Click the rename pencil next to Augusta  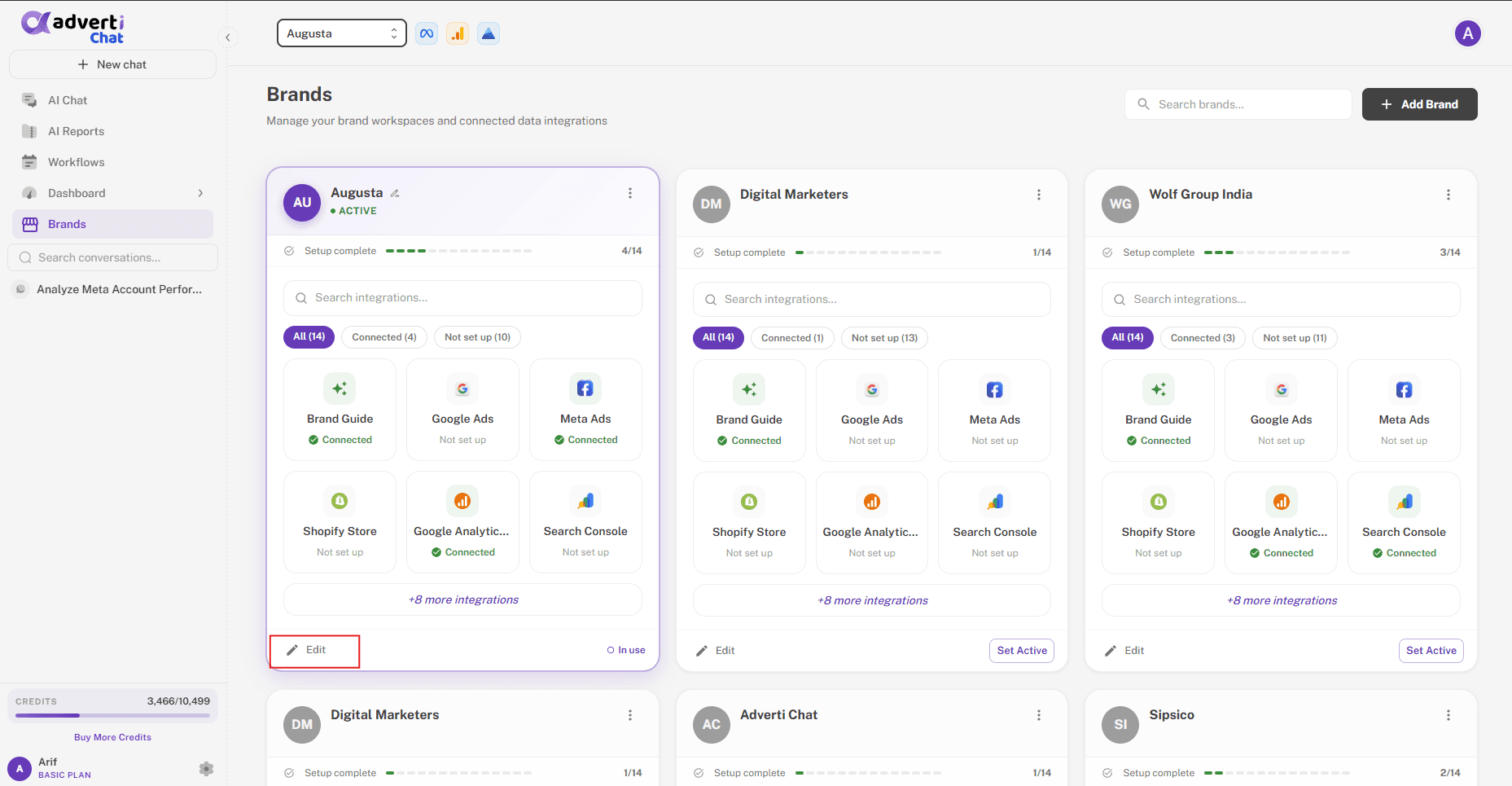click(395, 193)
